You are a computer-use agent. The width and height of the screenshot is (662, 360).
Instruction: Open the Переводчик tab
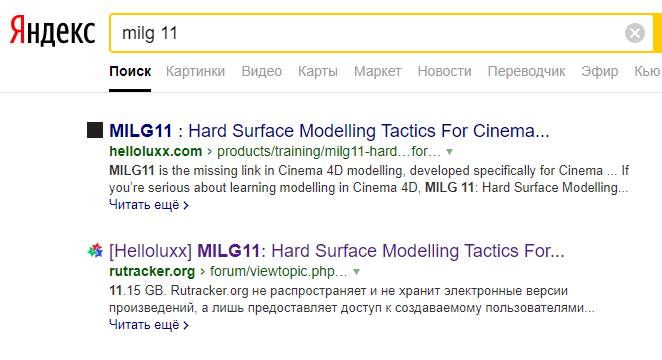526,71
